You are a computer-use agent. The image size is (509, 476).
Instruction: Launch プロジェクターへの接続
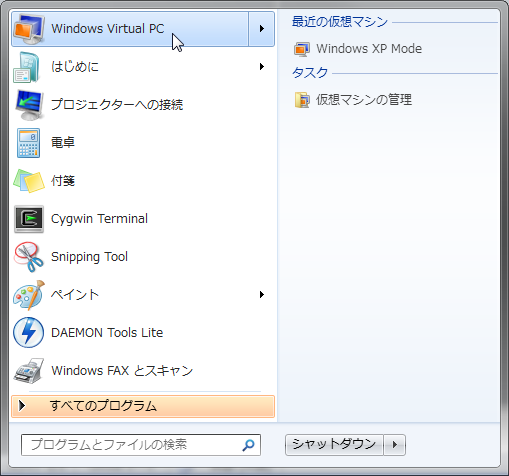coord(143,105)
